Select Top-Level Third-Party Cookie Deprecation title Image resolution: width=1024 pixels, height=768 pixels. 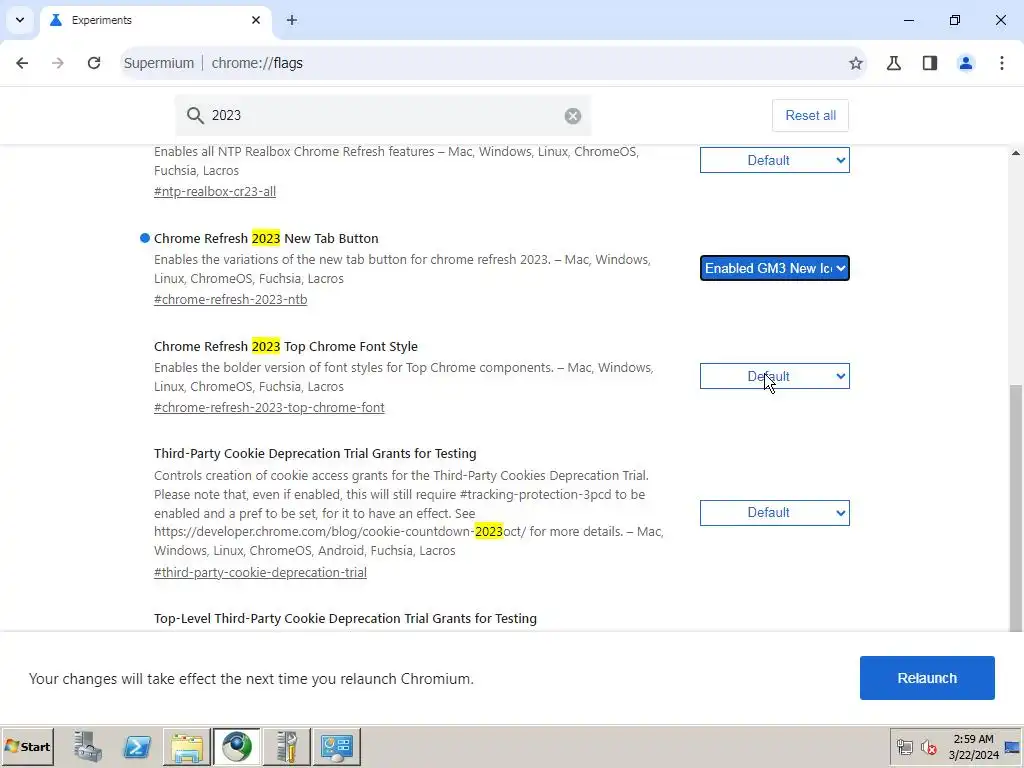(x=345, y=618)
